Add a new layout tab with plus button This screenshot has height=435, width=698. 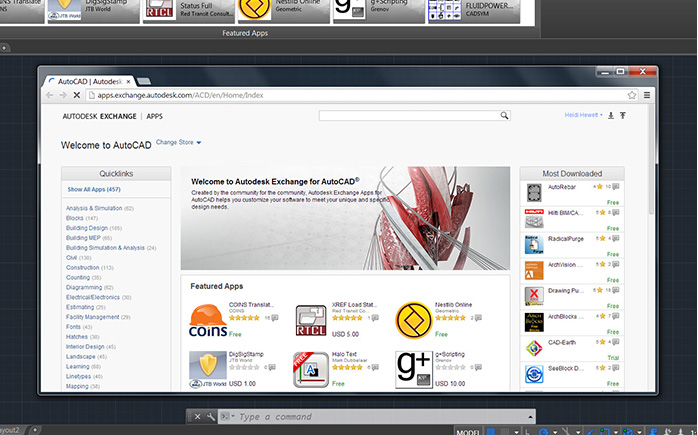[35, 430]
